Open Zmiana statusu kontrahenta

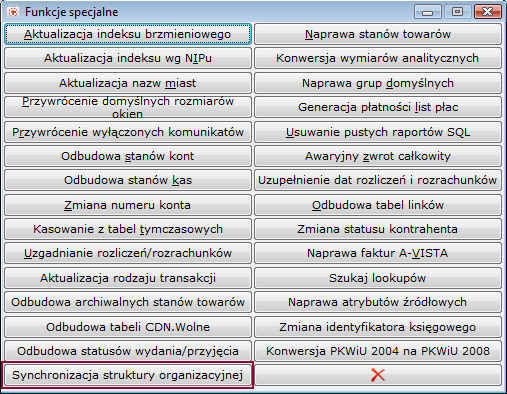pos(378,229)
